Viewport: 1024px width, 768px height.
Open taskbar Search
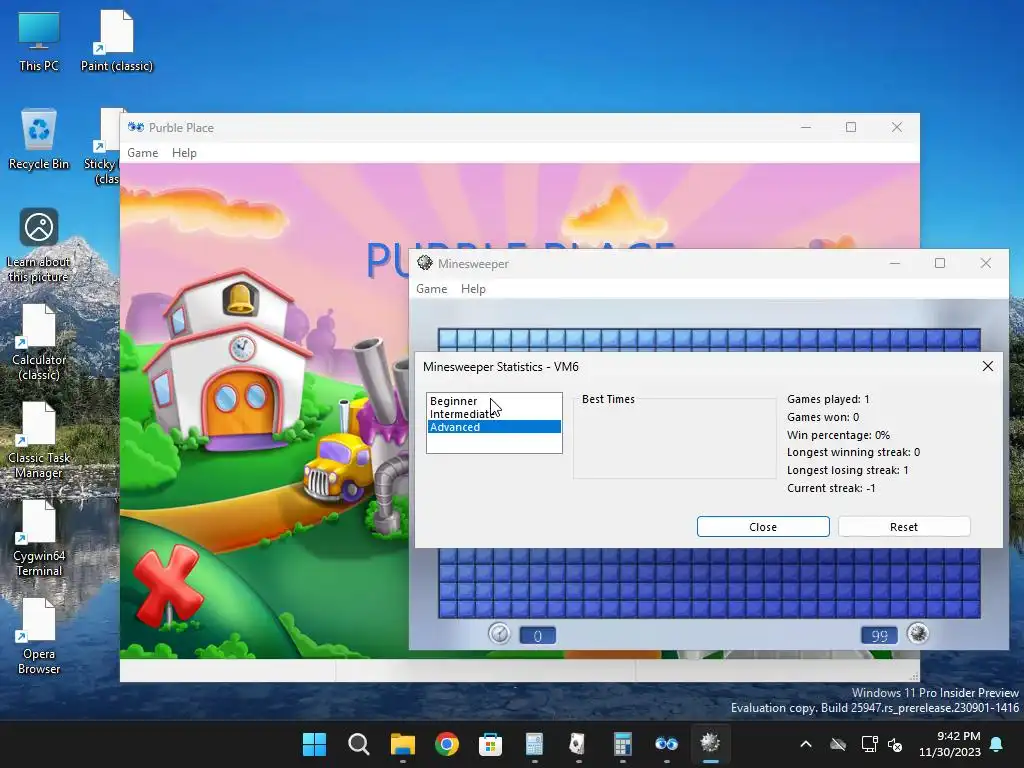click(x=359, y=744)
